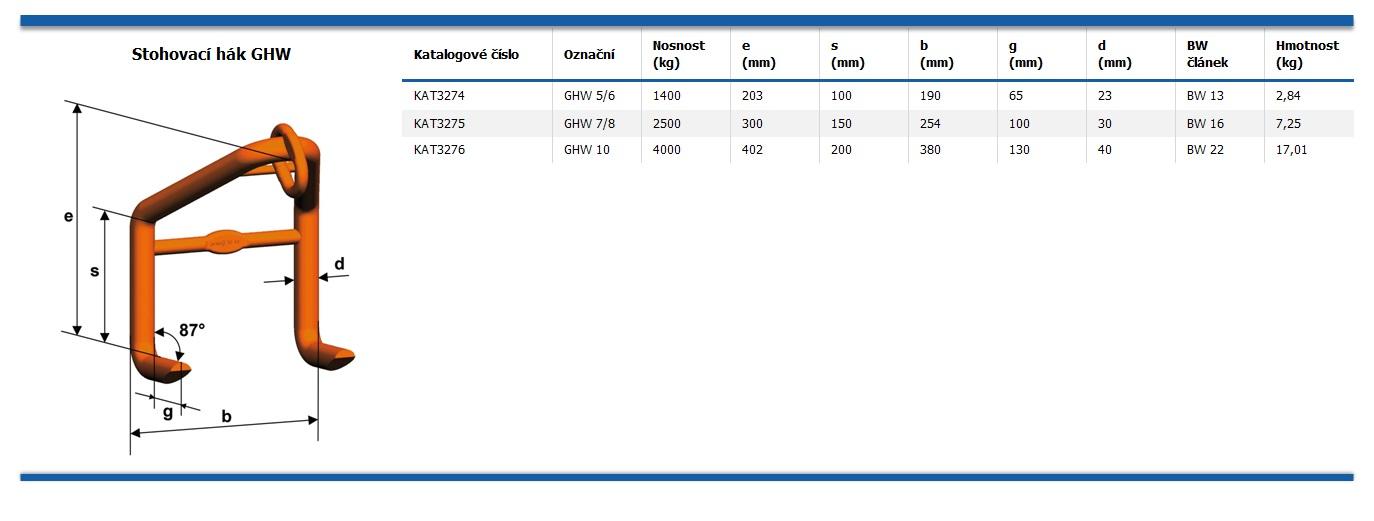The width and height of the screenshot is (1374, 521).
Task: Click the 17,01 weight value
Action: tap(1292, 150)
